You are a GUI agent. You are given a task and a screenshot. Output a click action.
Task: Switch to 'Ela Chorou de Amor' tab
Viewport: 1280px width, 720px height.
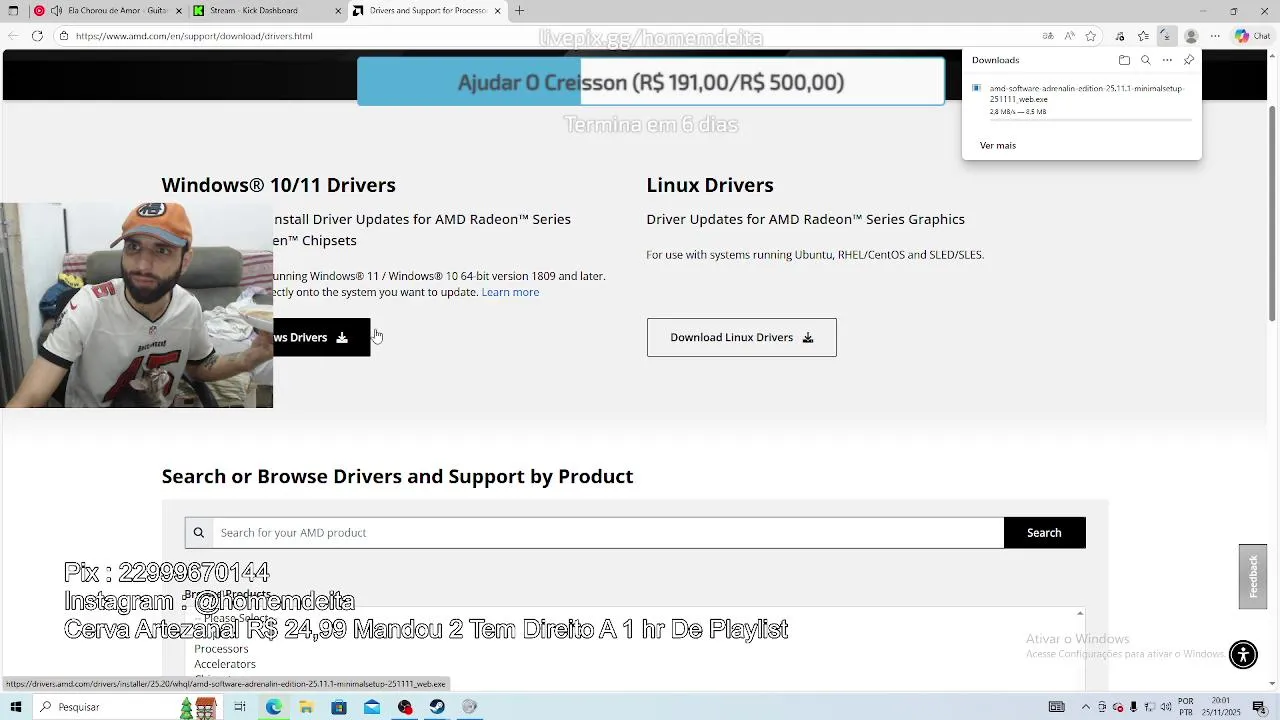(x=108, y=11)
